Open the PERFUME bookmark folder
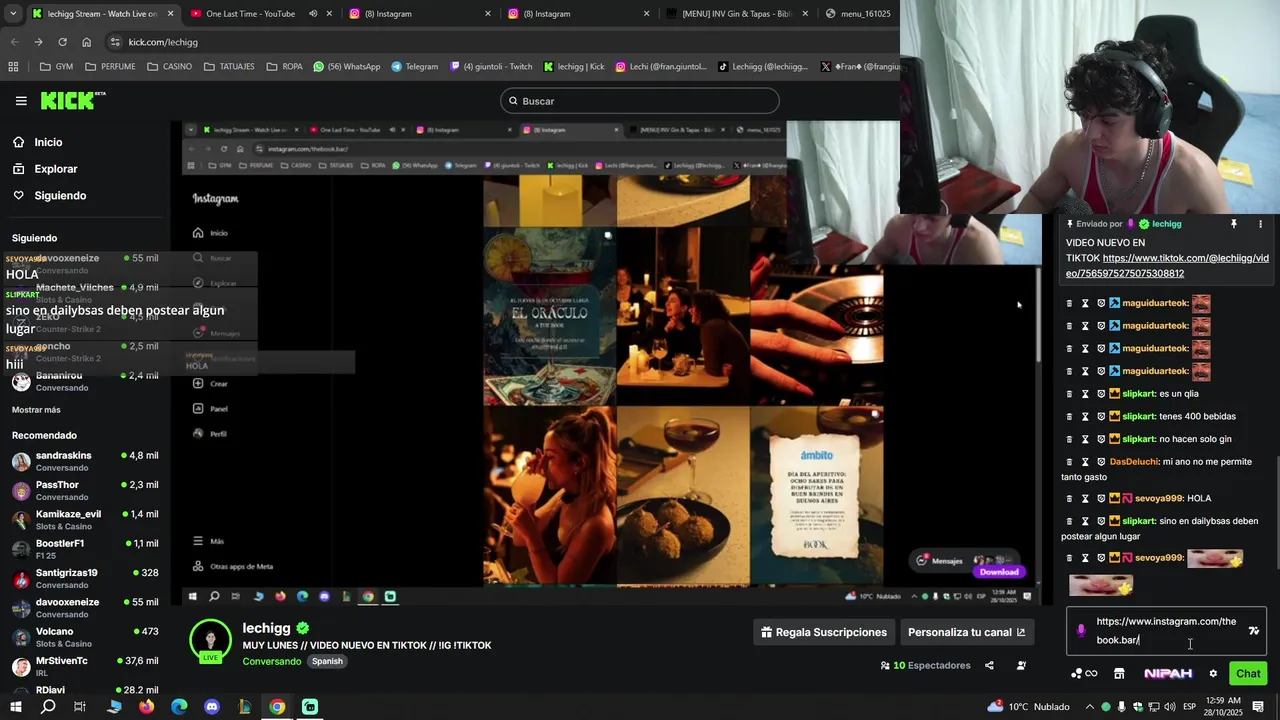 pyautogui.click(x=110, y=67)
